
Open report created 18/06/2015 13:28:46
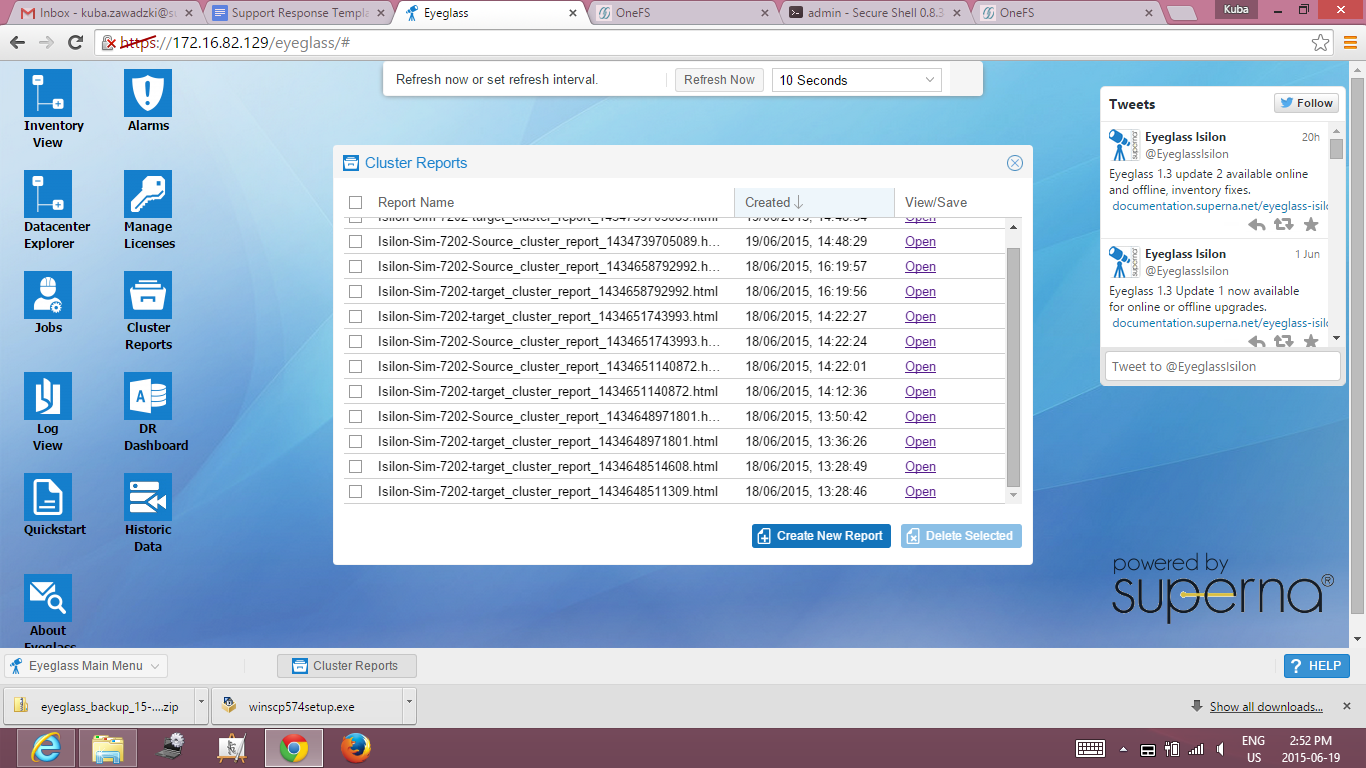[920, 492]
